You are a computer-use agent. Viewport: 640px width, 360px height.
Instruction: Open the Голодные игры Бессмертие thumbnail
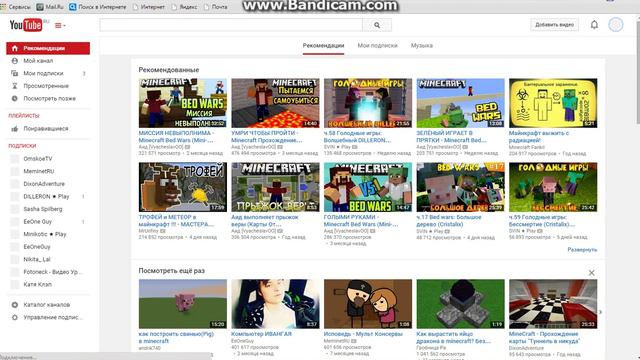tap(553, 187)
